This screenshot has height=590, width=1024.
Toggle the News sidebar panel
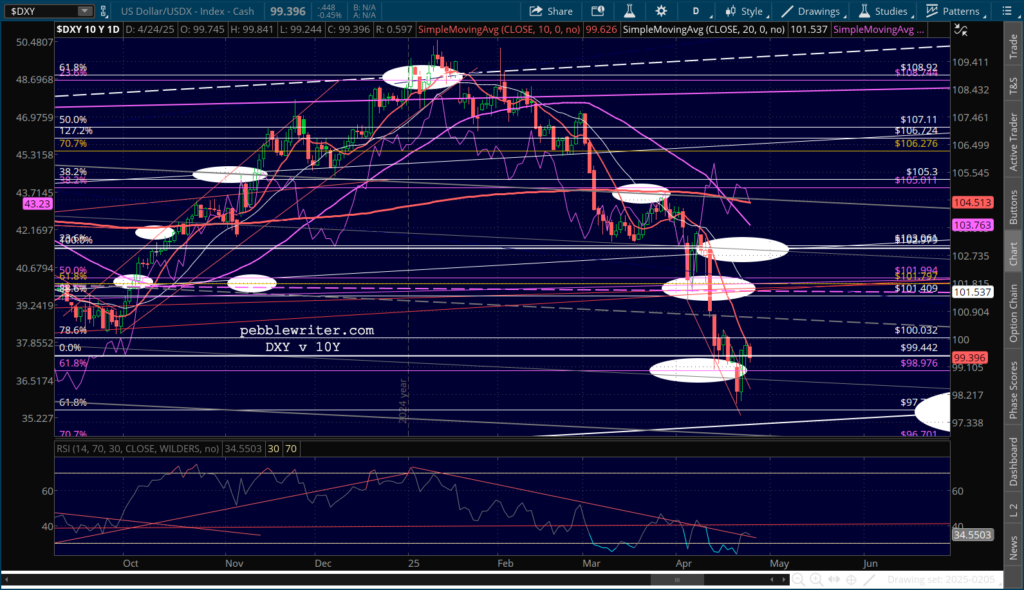coord(1013,547)
